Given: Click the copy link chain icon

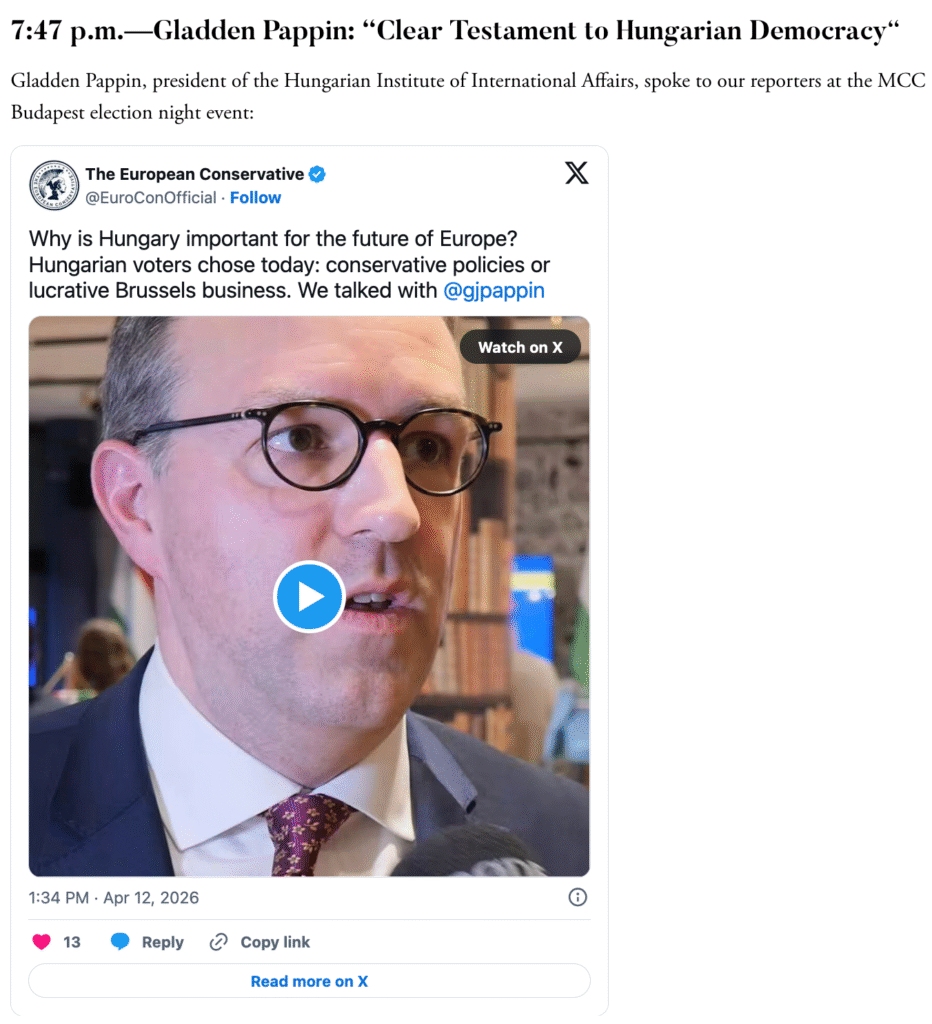Looking at the screenshot, I should 218,942.
